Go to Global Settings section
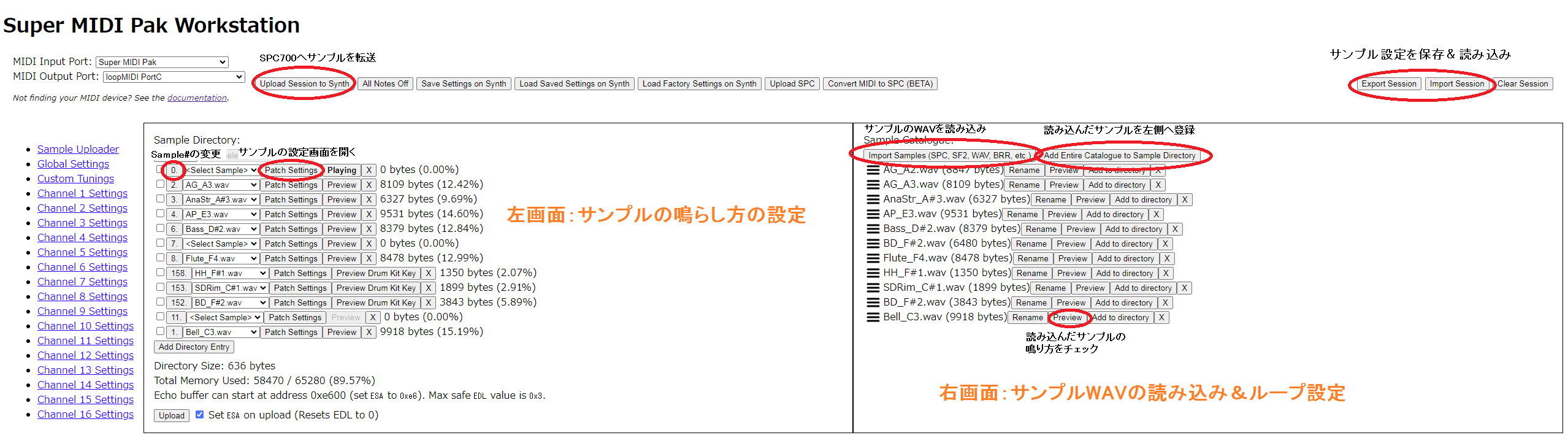1568x435 pixels. (73, 164)
